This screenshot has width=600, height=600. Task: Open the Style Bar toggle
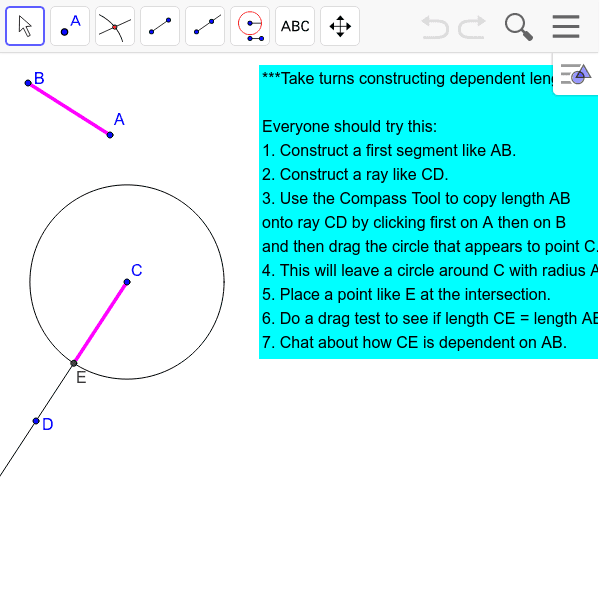click(x=576, y=74)
